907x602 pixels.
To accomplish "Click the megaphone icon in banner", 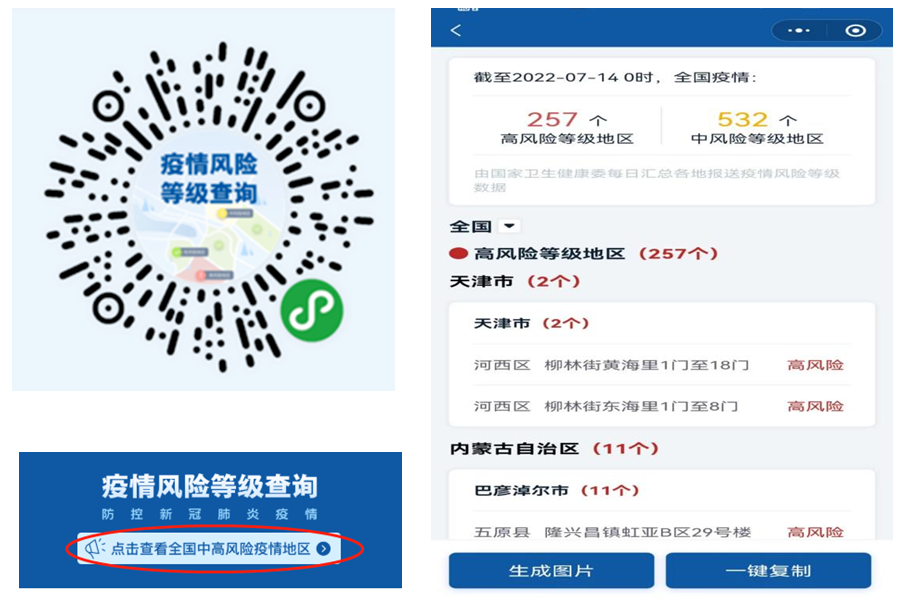I will point(95,548).
